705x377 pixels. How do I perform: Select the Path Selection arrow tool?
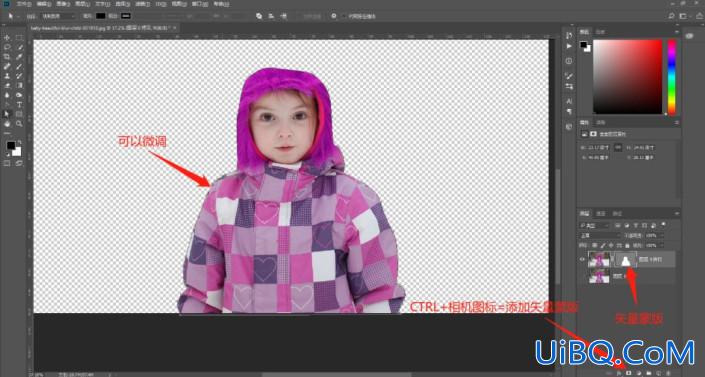[7, 114]
